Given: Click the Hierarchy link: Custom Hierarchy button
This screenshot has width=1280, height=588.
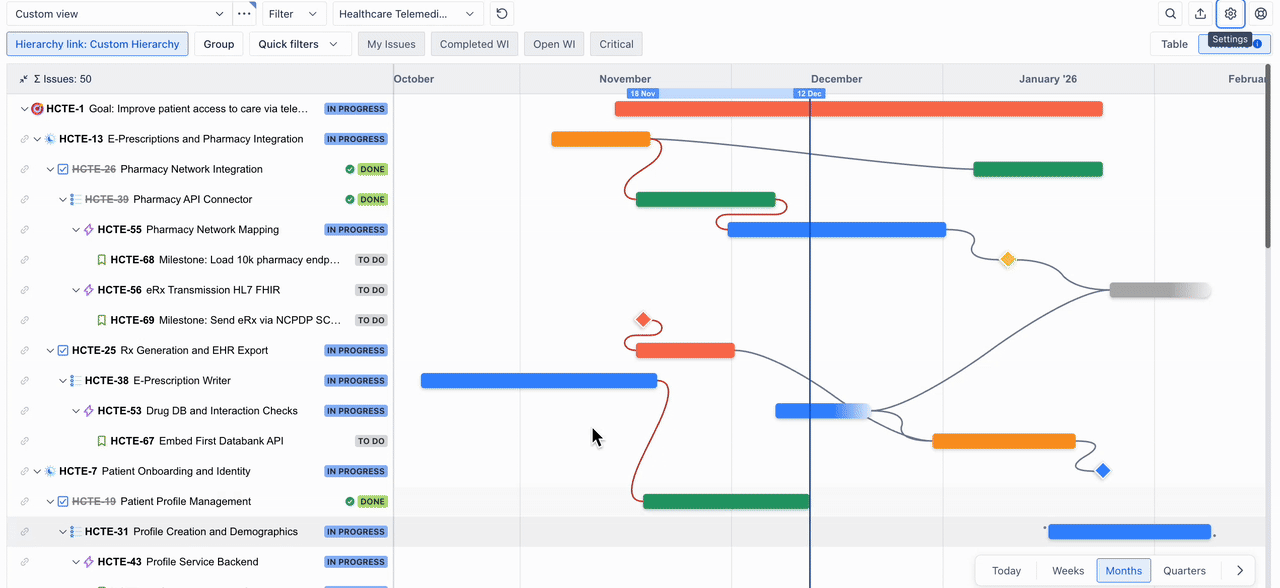Looking at the screenshot, I should point(97,43).
